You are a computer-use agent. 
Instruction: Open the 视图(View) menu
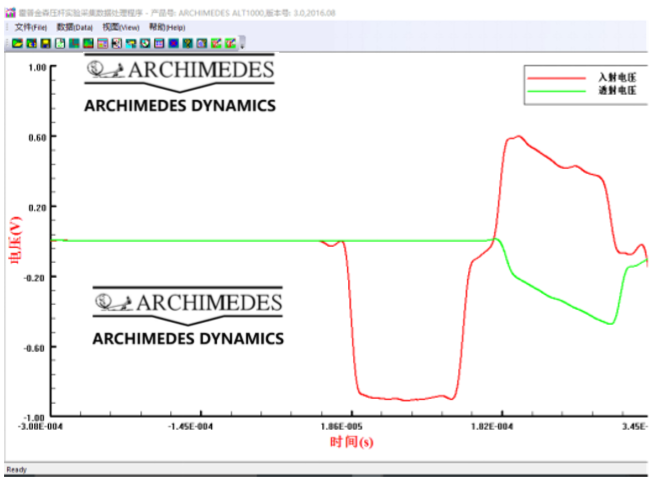[121, 28]
